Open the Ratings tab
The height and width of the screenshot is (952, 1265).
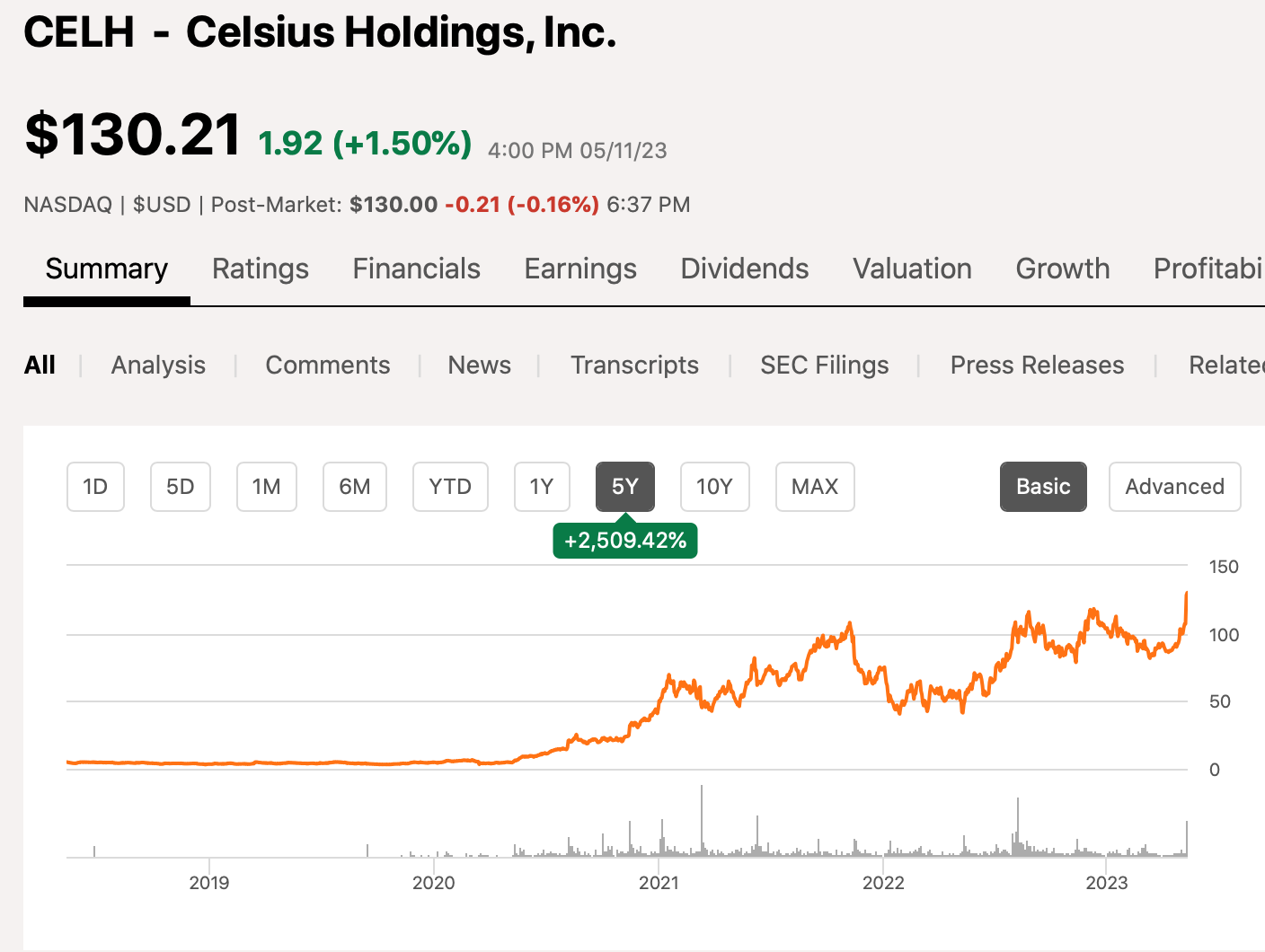pos(261,269)
